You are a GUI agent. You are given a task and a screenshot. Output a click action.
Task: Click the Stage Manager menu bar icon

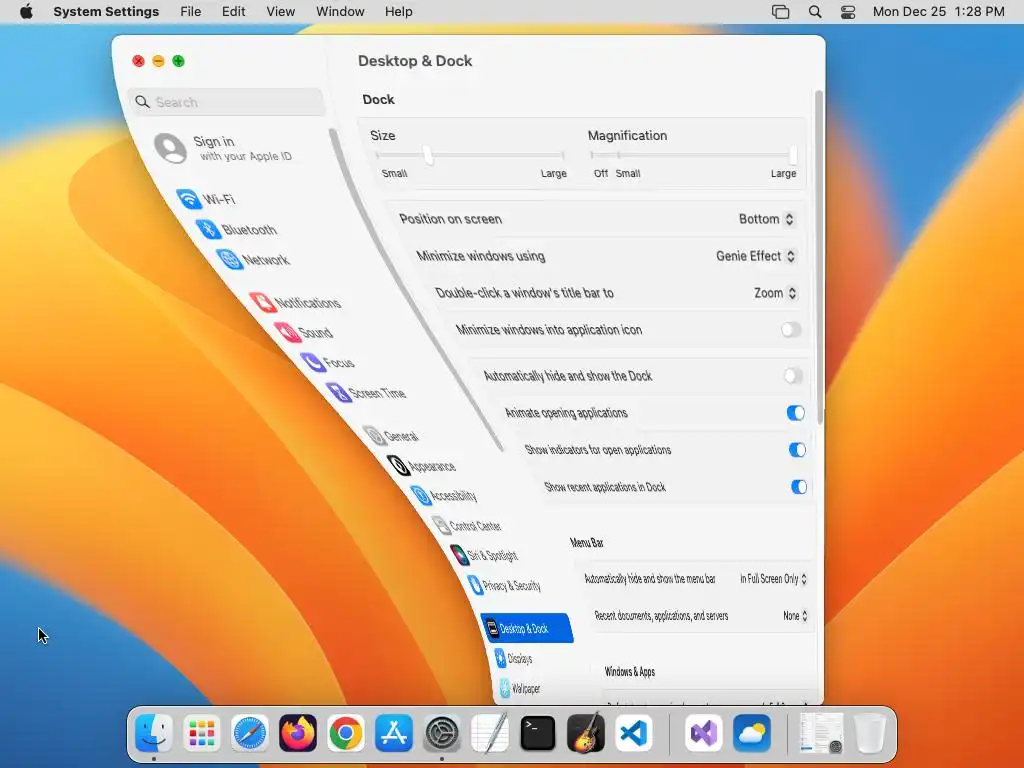780,12
